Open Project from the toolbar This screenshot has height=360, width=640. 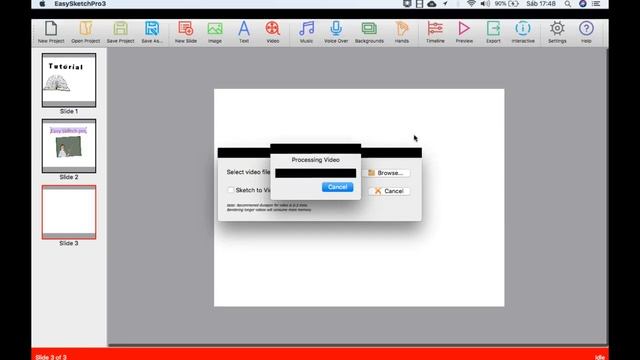86,32
